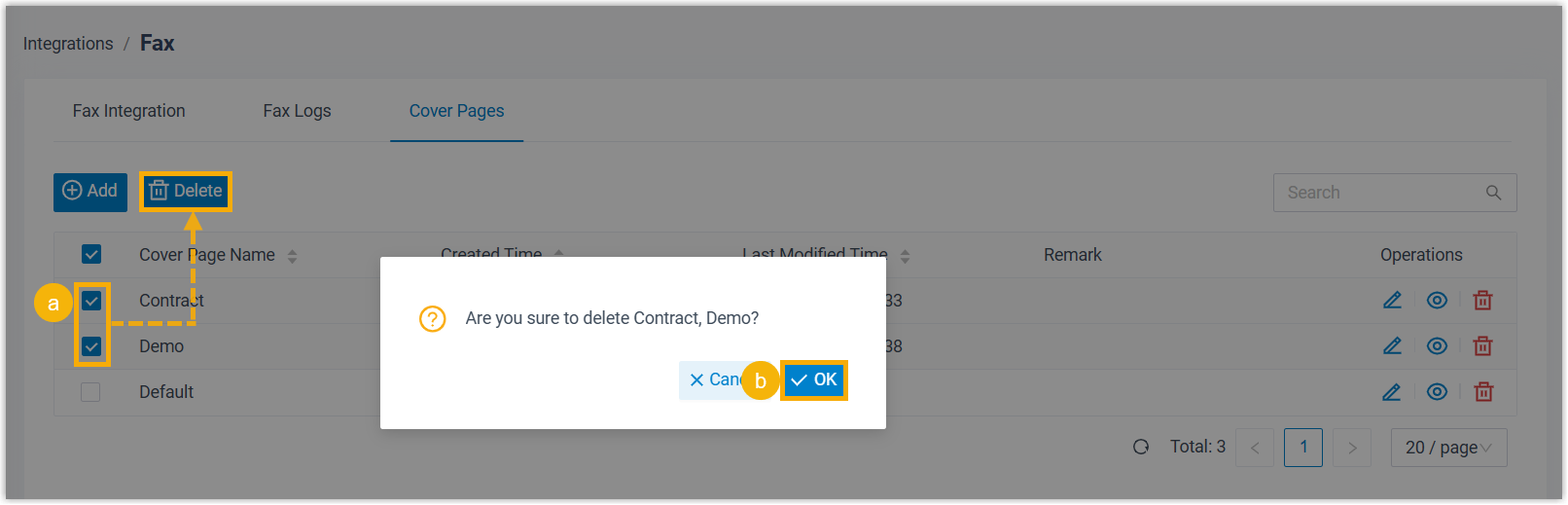Edit the Demo cover page
The height and width of the screenshot is (505, 1568).
(x=1392, y=346)
